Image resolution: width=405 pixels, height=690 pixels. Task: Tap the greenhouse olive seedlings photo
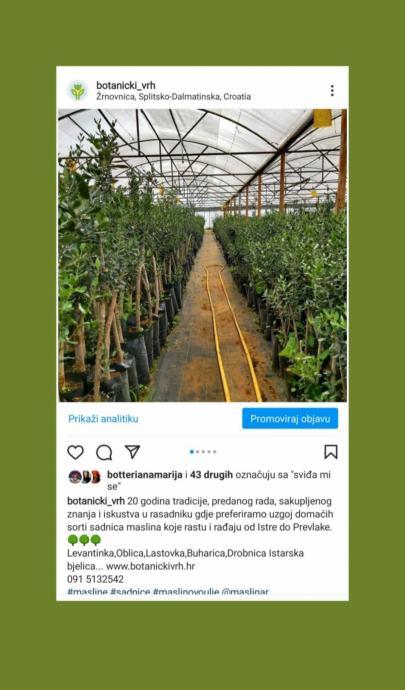[202, 255]
